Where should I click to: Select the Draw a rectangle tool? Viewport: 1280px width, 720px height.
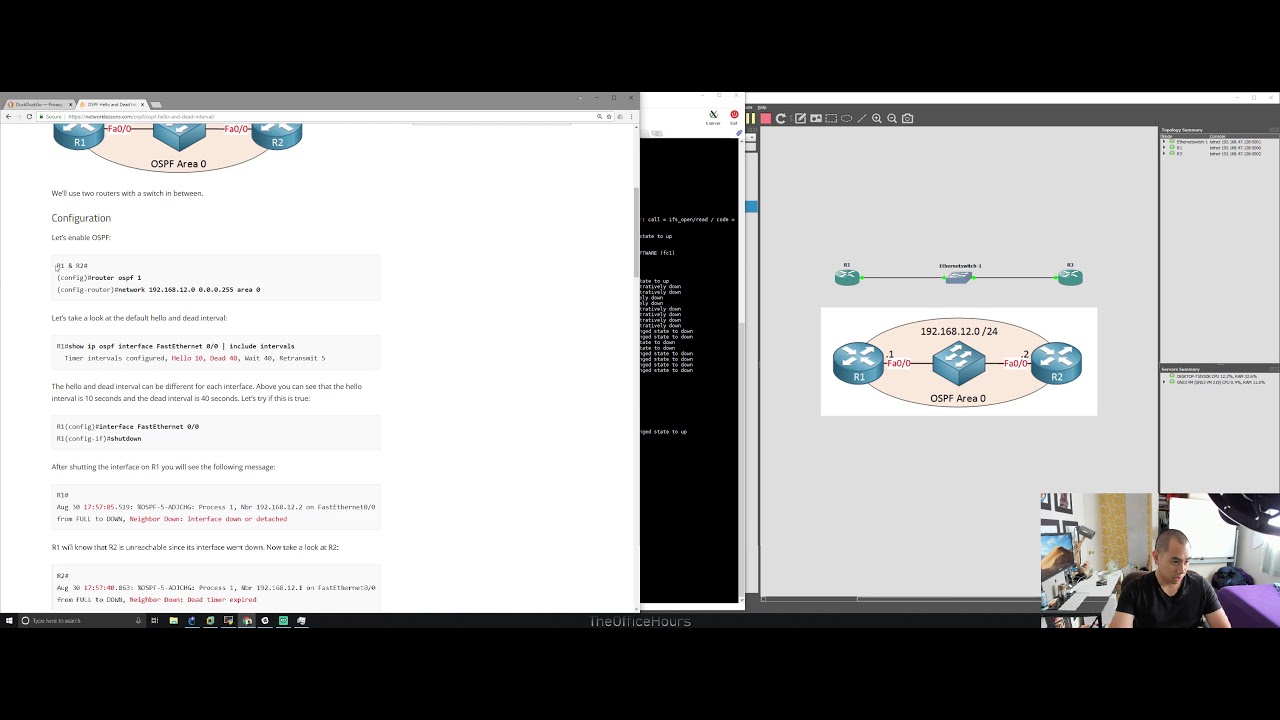(x=831, y=118)
